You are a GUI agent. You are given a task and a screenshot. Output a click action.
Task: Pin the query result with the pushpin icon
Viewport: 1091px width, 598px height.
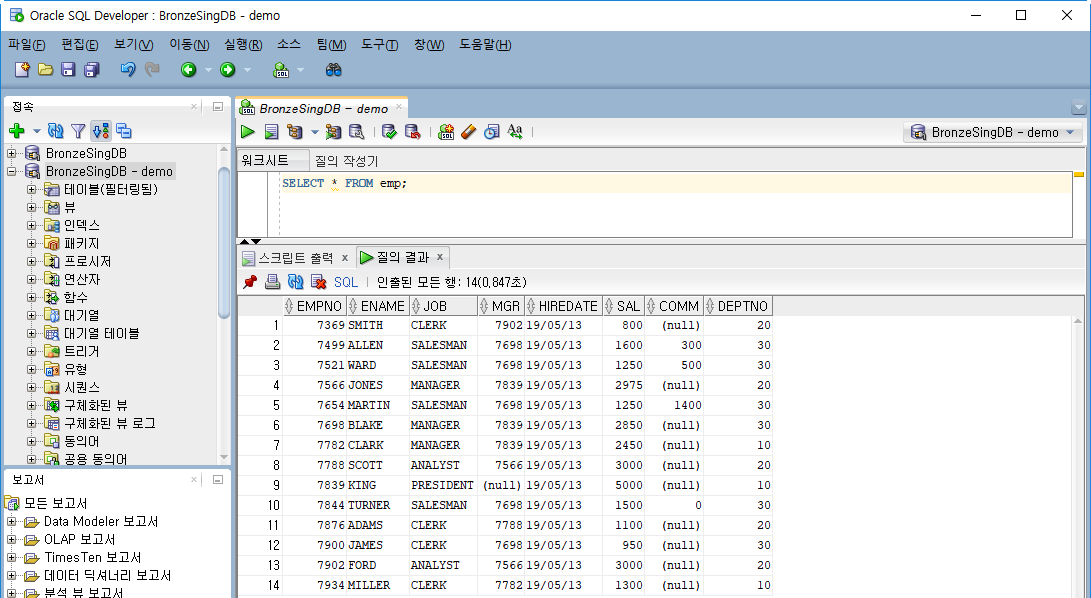coord(250,282)
